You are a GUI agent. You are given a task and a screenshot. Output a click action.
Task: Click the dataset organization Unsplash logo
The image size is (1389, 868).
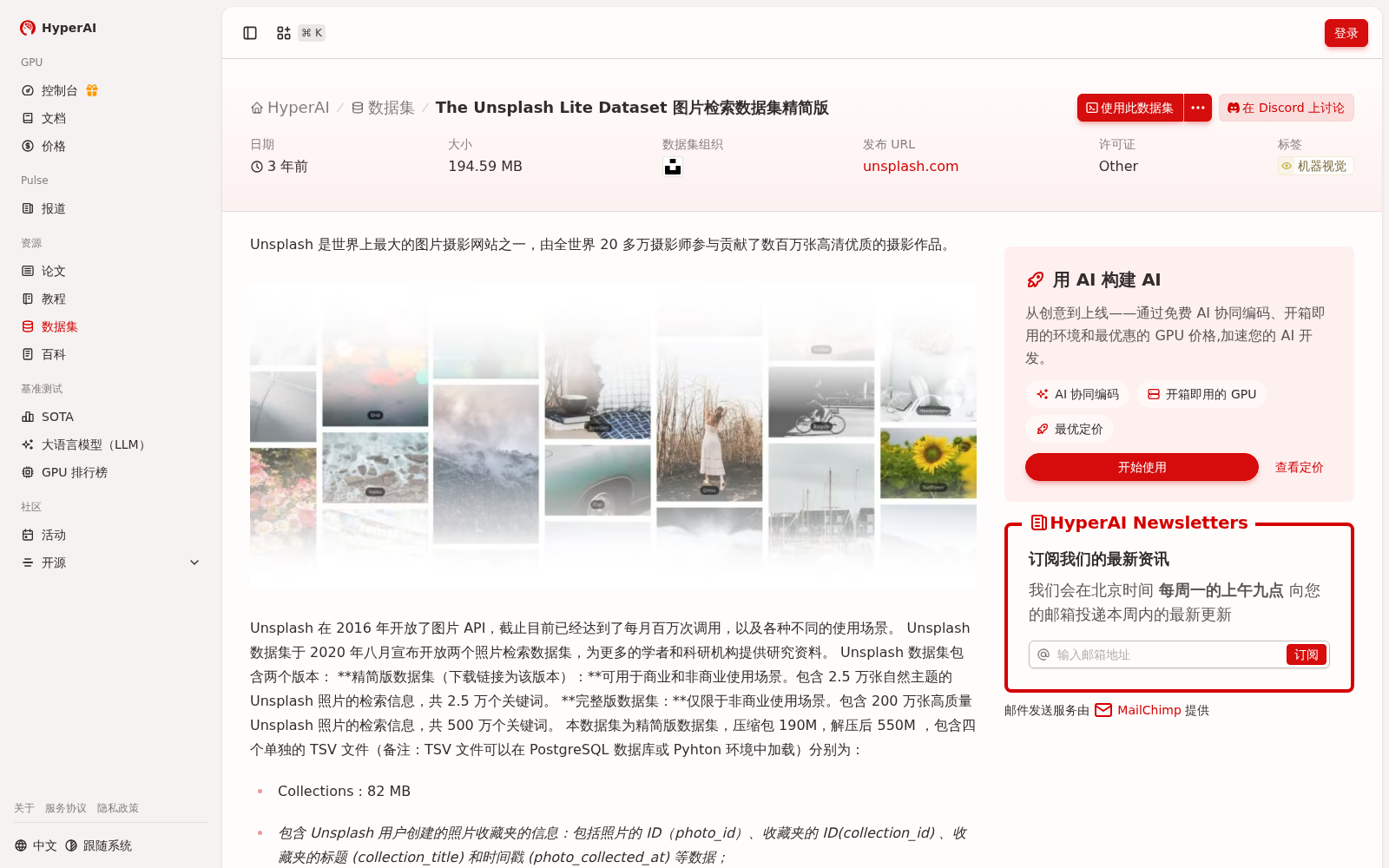tap(673, 167)
